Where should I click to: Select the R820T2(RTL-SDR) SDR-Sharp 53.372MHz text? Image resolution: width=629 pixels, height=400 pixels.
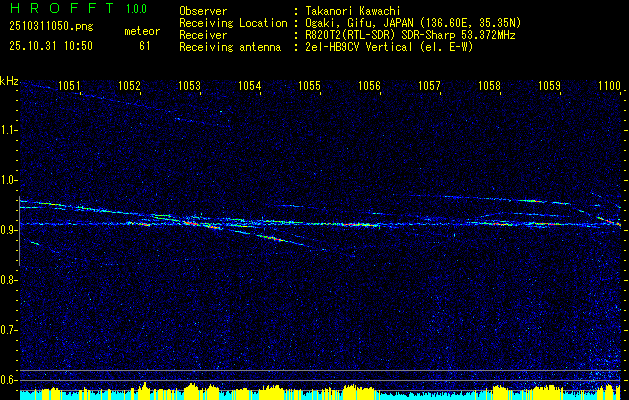coord(410,35)
